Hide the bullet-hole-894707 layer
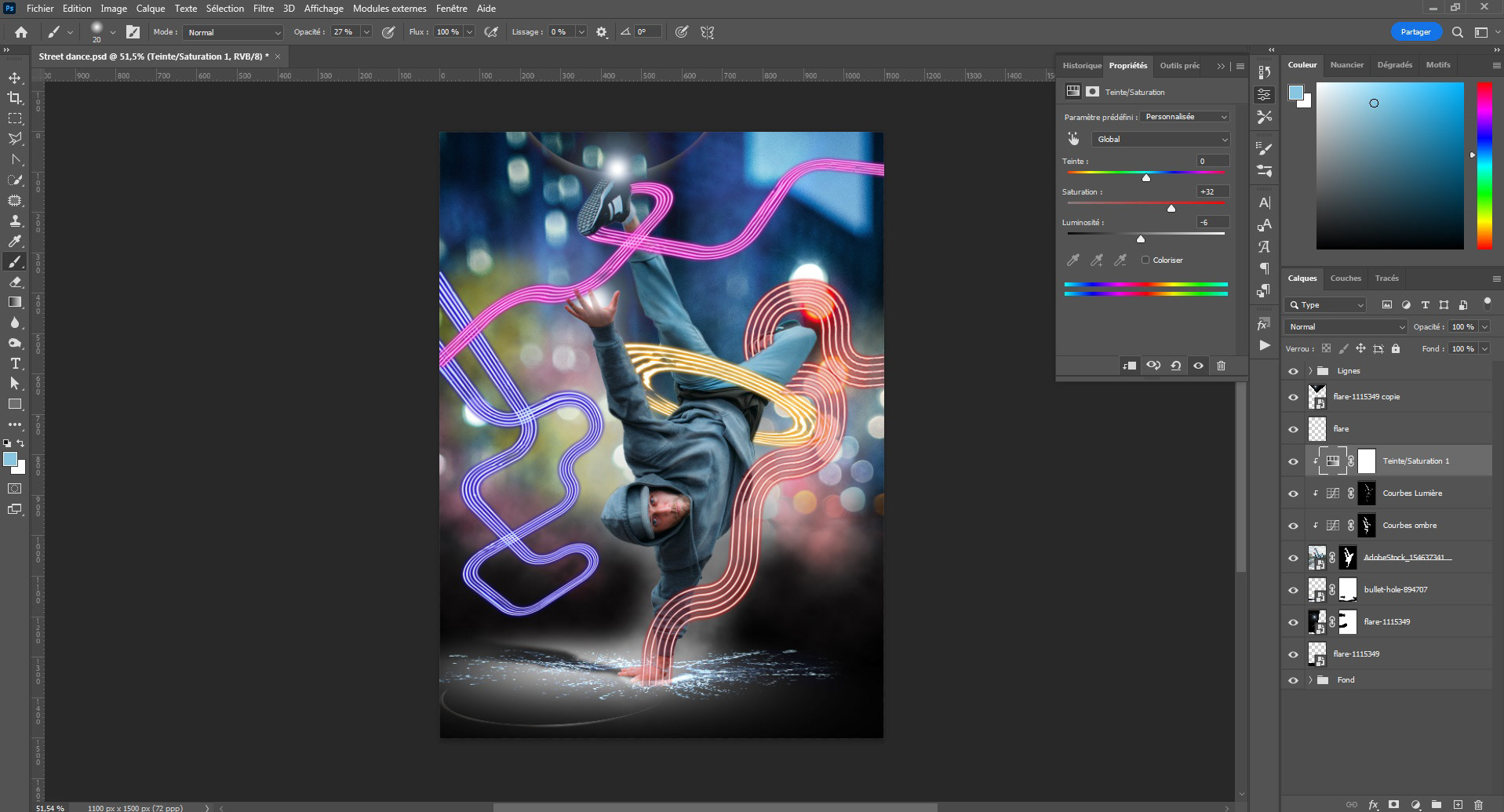The image size is (1504, 812). coord(1293,590)
